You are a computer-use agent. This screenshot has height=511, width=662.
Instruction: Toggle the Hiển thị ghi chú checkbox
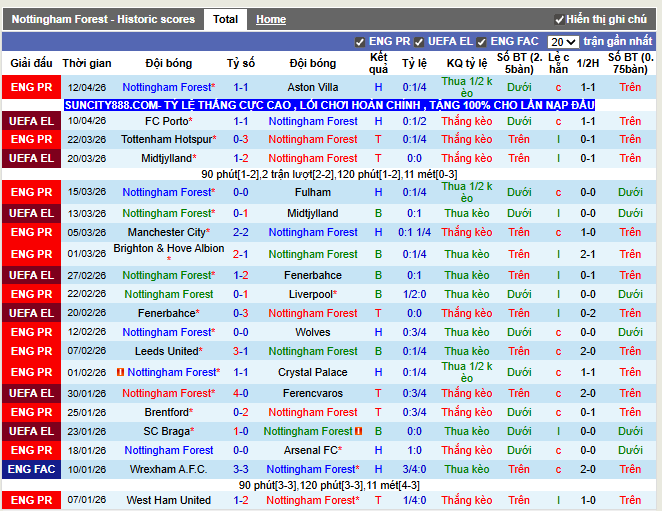point(558,19)
